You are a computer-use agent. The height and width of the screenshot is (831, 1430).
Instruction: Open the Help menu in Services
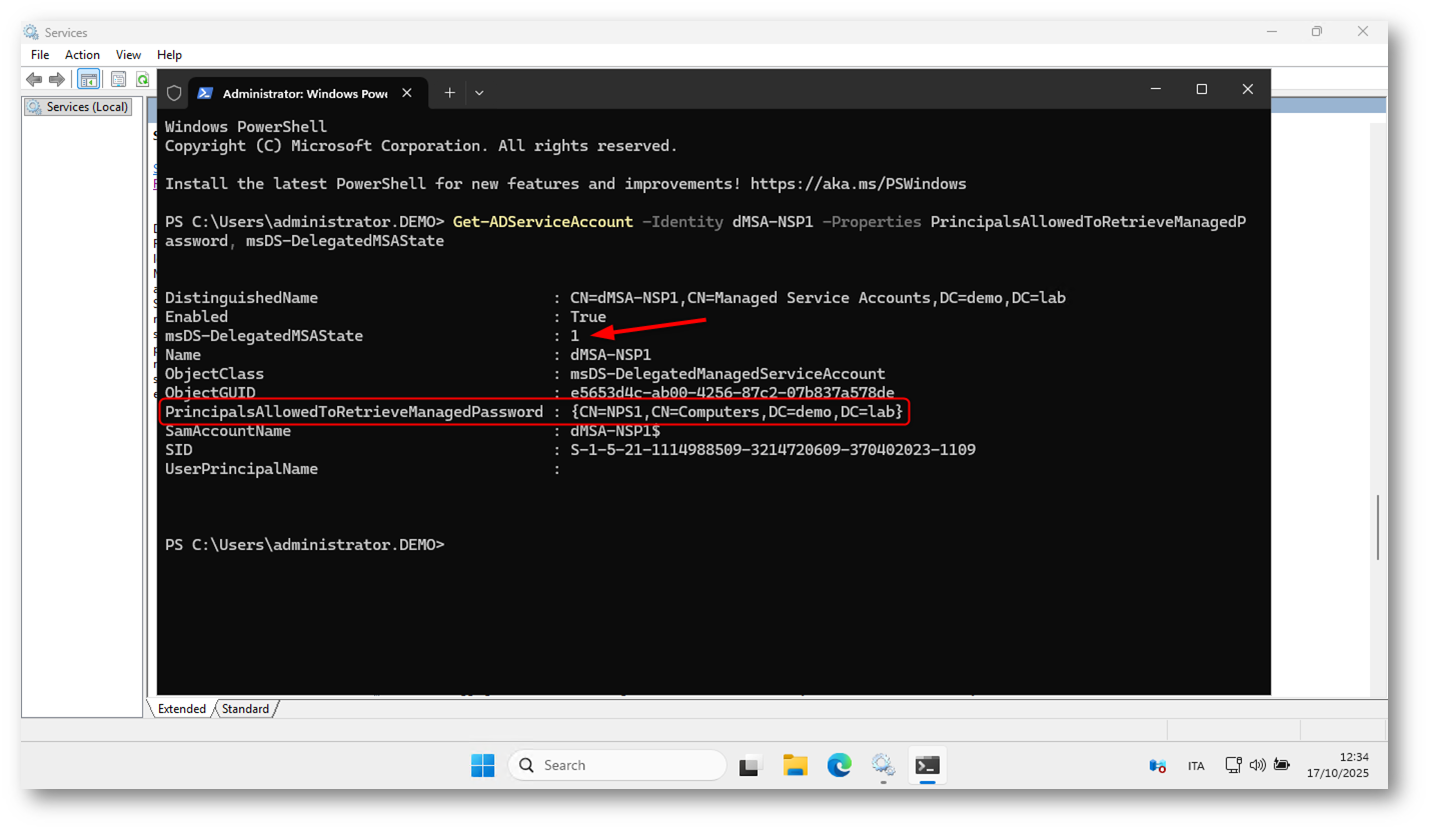170,55
